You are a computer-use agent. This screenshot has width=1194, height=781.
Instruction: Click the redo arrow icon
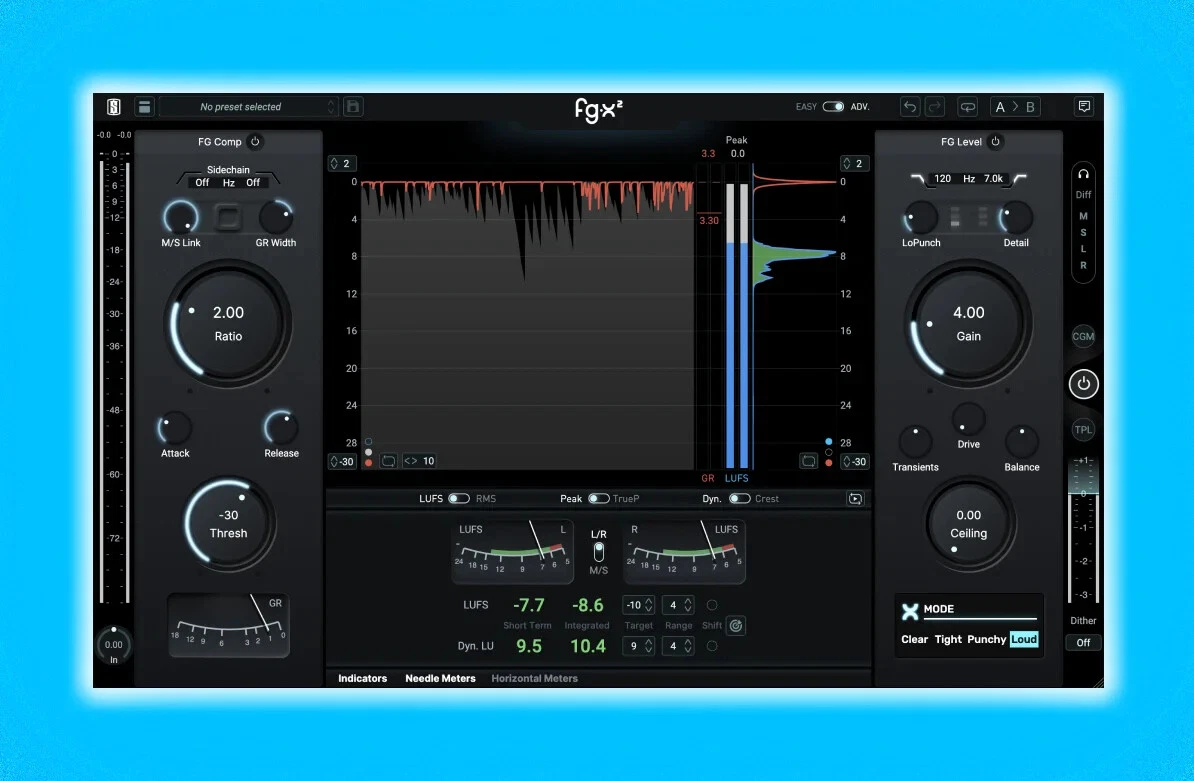point(934,107)
